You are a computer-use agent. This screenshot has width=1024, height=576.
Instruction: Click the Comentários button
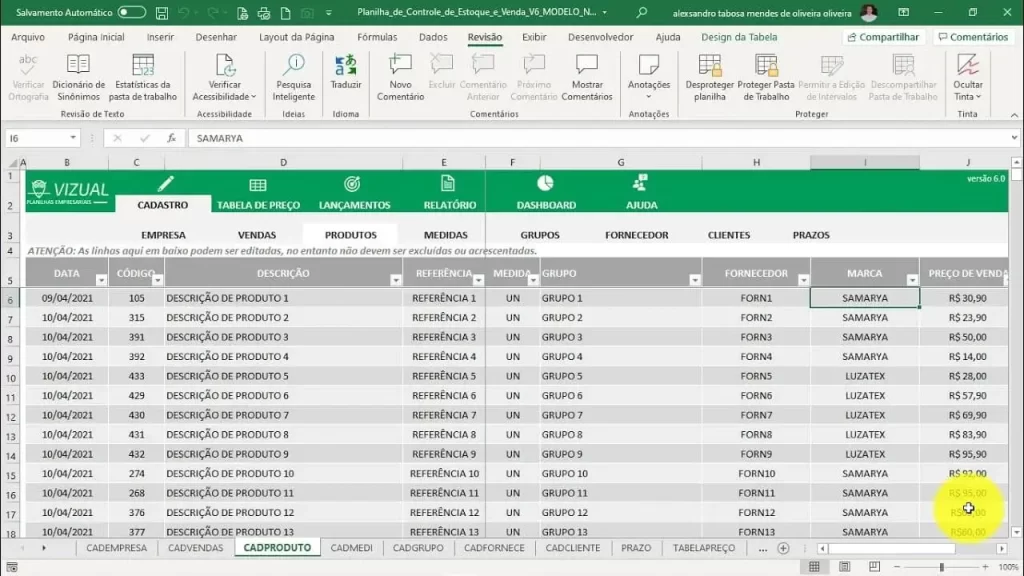[973, 37]
